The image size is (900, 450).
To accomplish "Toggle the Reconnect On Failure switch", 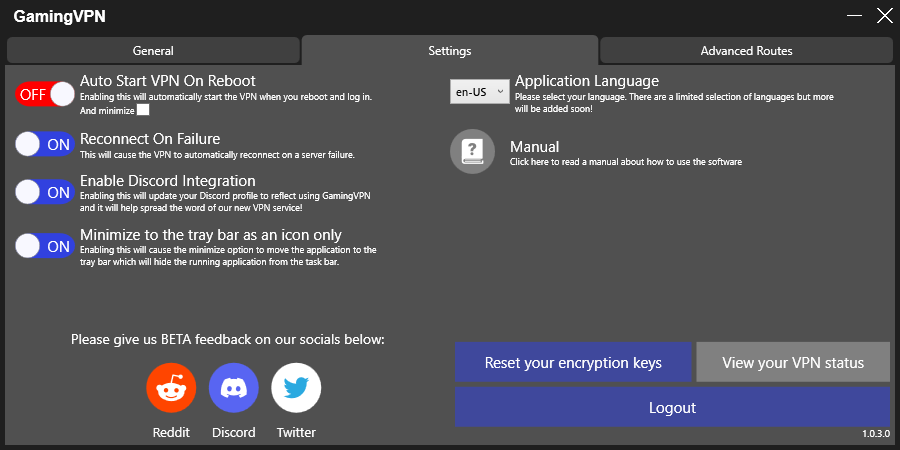I will (x=46, y=145).
